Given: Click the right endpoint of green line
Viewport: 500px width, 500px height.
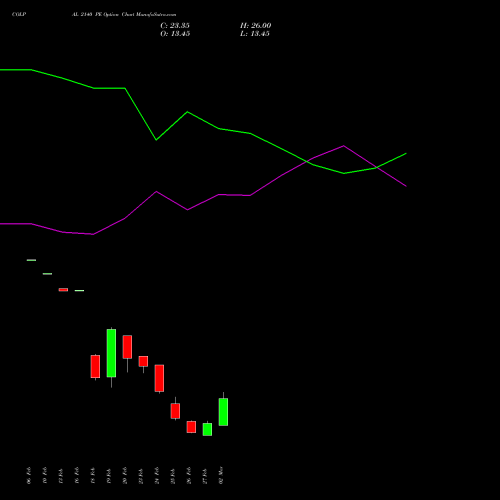Looking at the screenshot, I should [406, 153].
